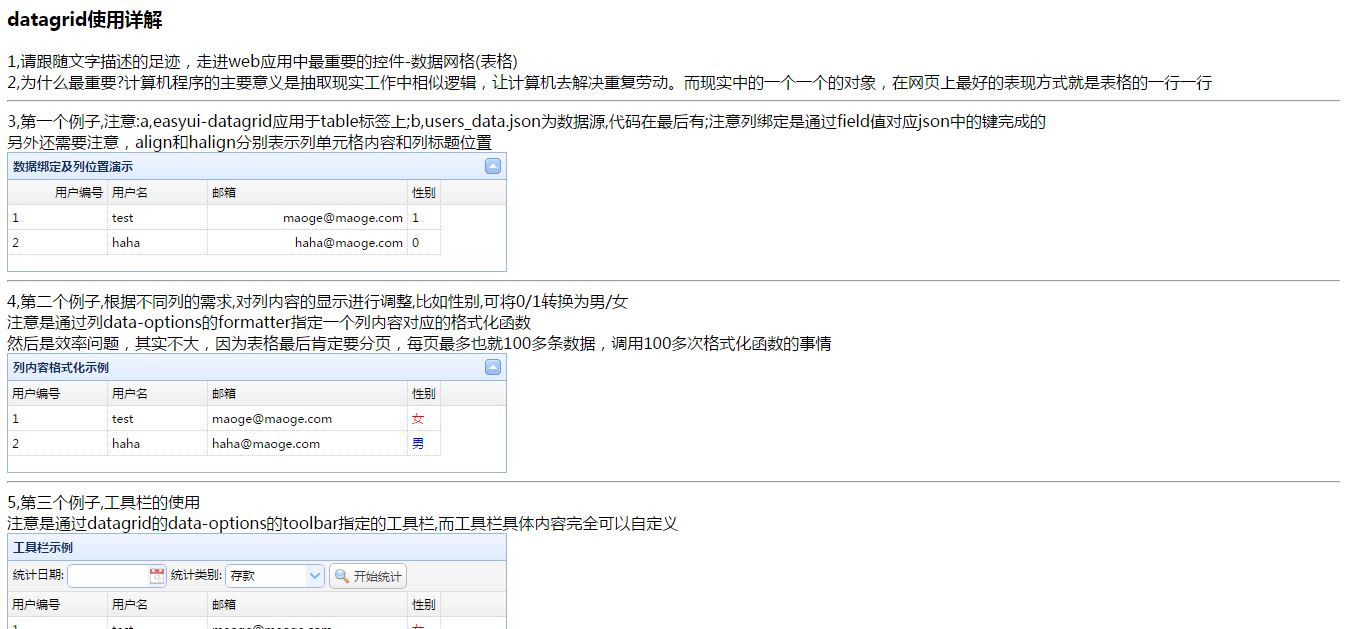Click 用户编号 header in 列内容格式化示例 grid
The height and width of the screenshot is (629, 1345).
coord(57,393)
